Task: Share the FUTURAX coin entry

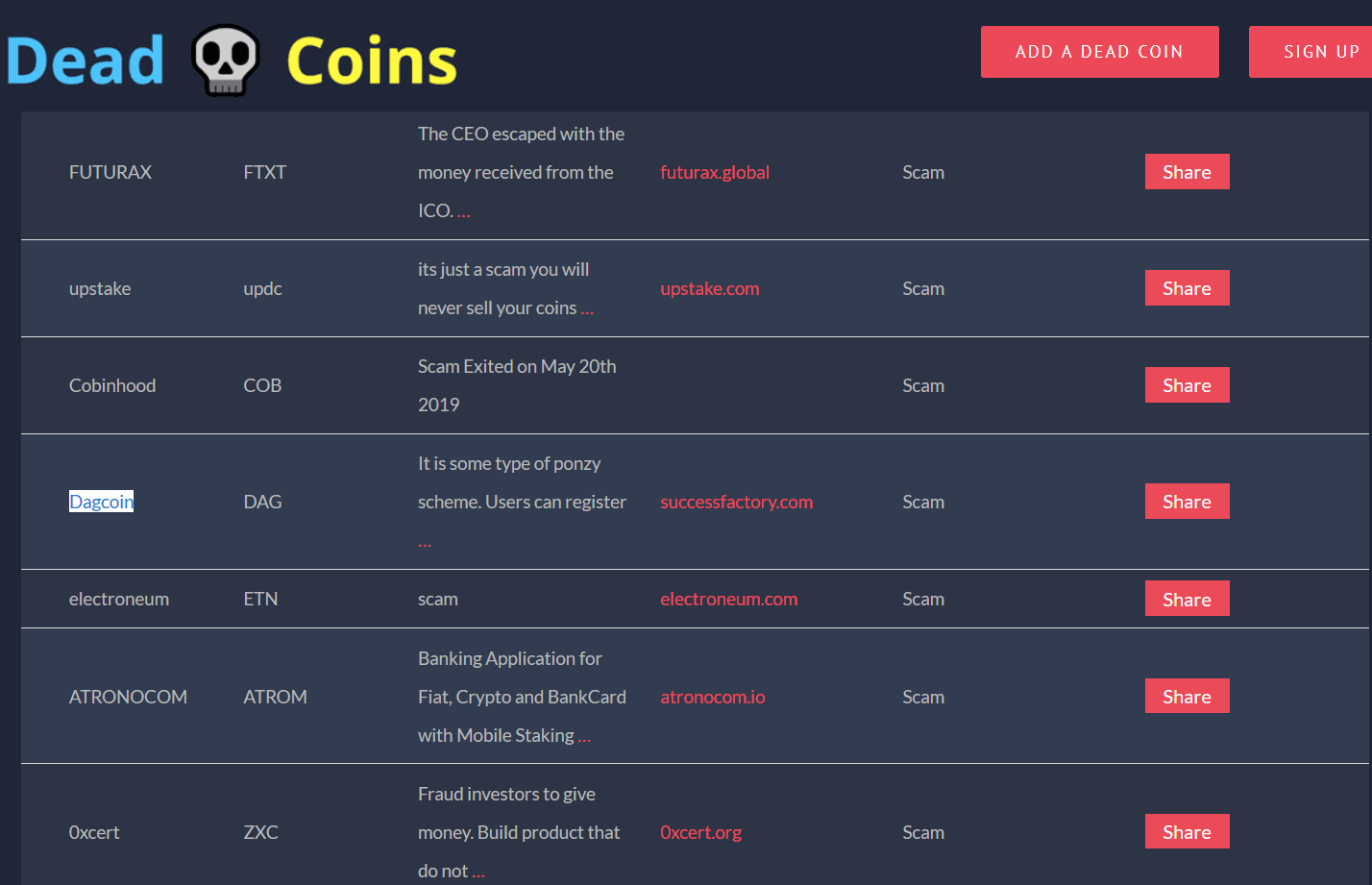Action: 1187,172
